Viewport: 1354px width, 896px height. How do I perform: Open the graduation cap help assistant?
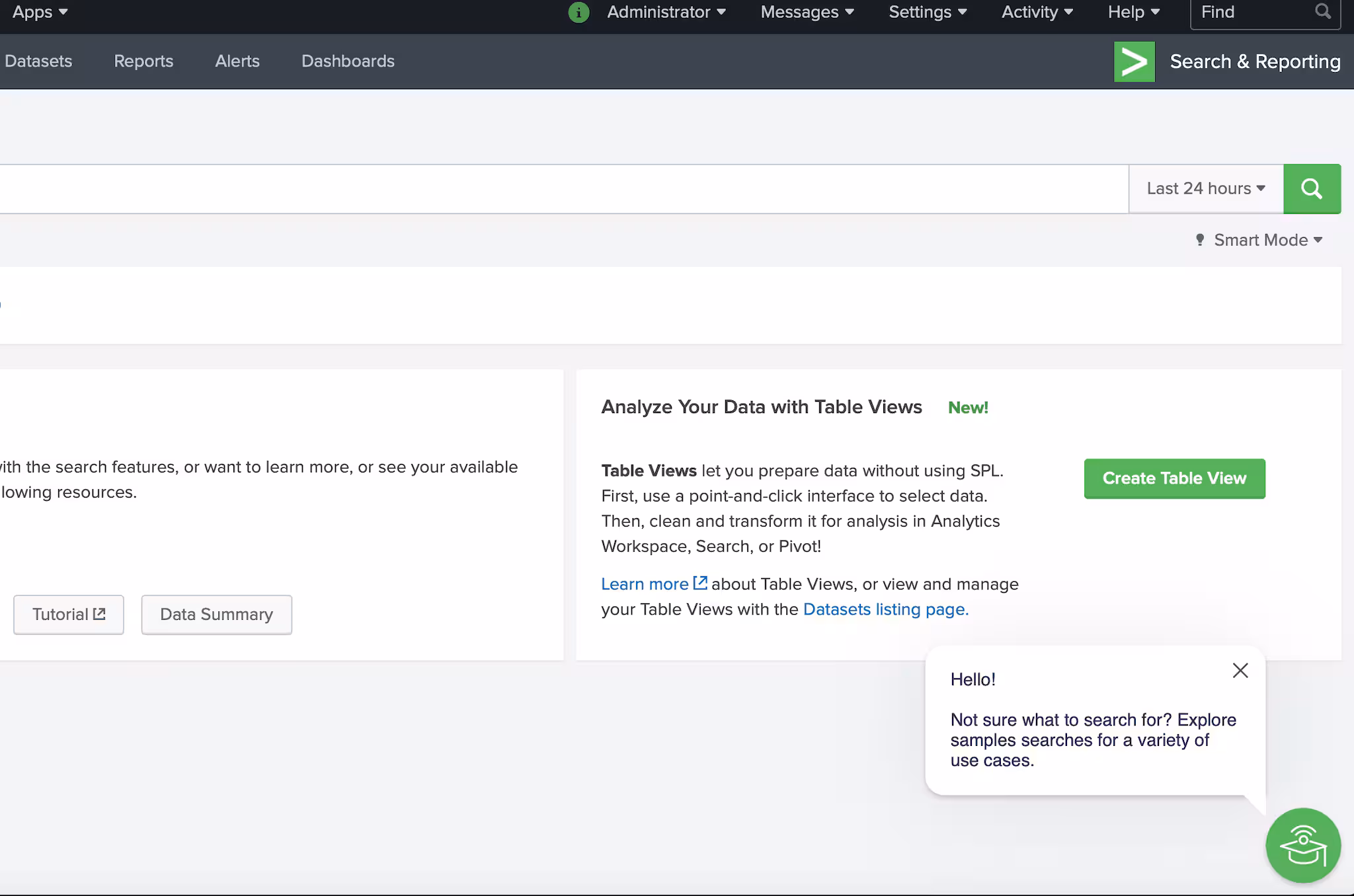click(x=1302, y=845)
